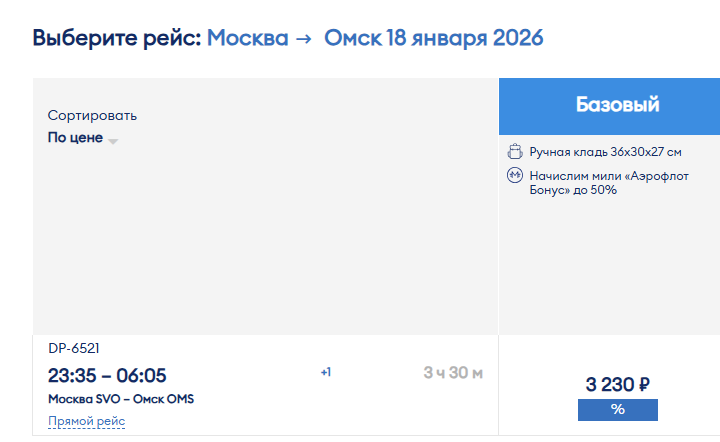Click the «3 ч 30 м» flight duration
The image size is (720, 442).
pos(453,373)
